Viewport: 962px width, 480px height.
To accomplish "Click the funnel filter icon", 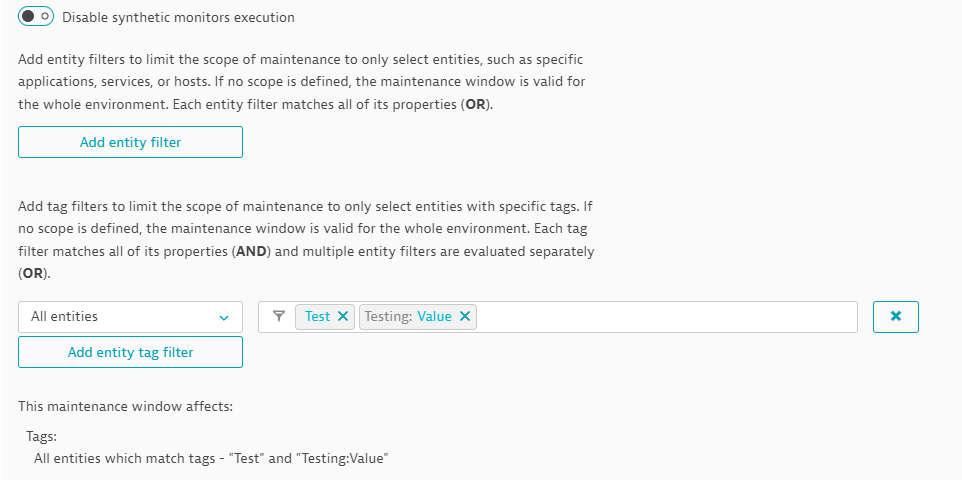I will pyautogui.click(x=279, y=317).
